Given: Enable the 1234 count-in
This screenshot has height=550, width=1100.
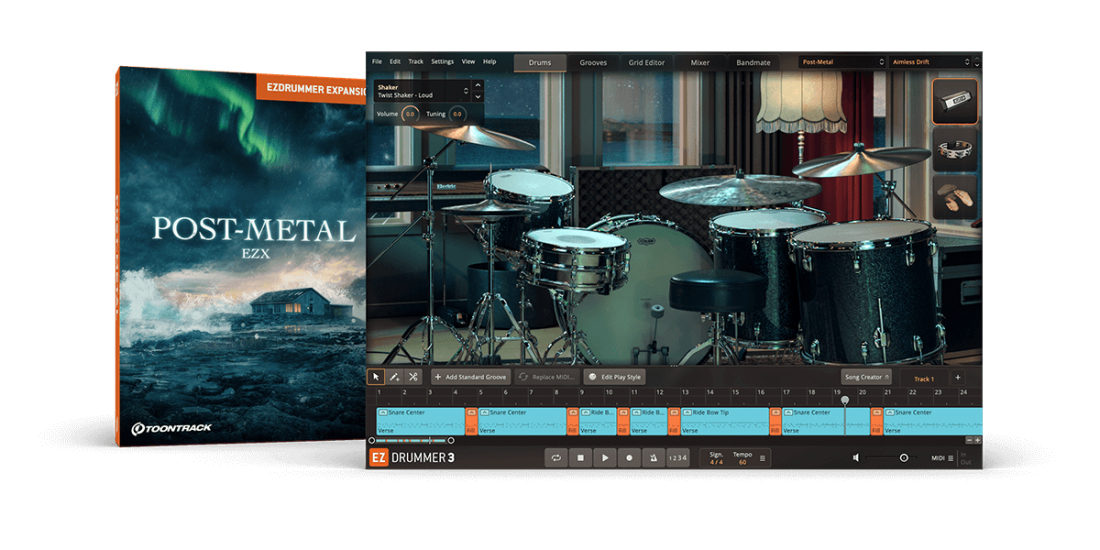Looking at the screenshot, I should tap(678, 458).
